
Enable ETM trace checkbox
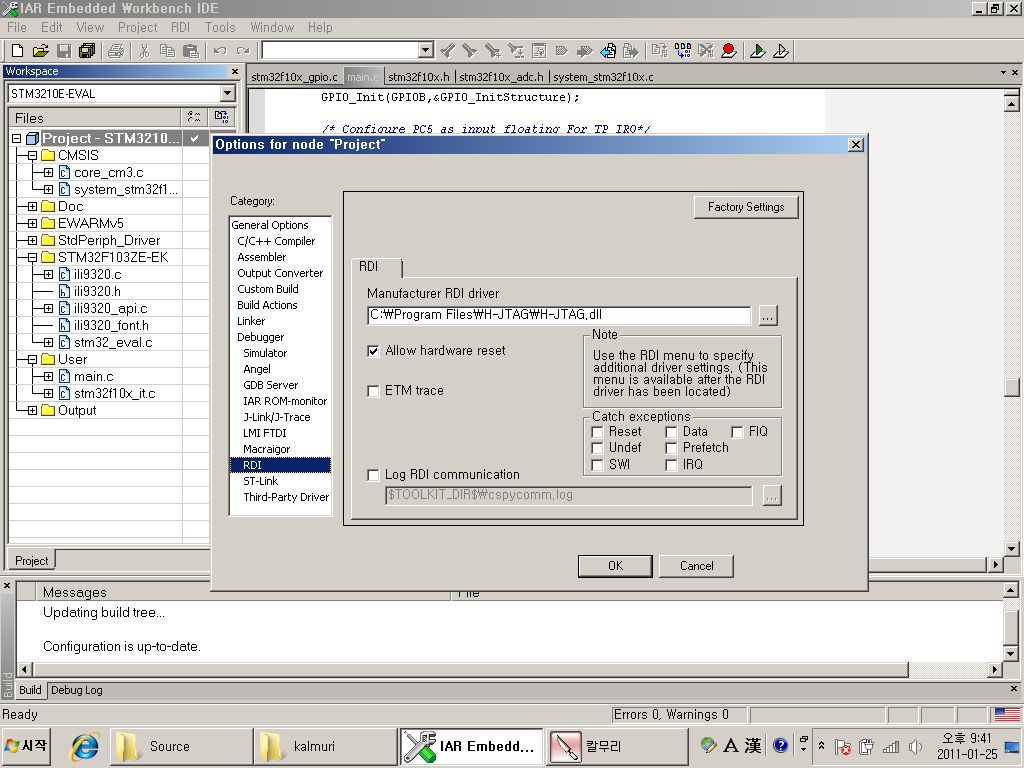(x=373, y=391)
